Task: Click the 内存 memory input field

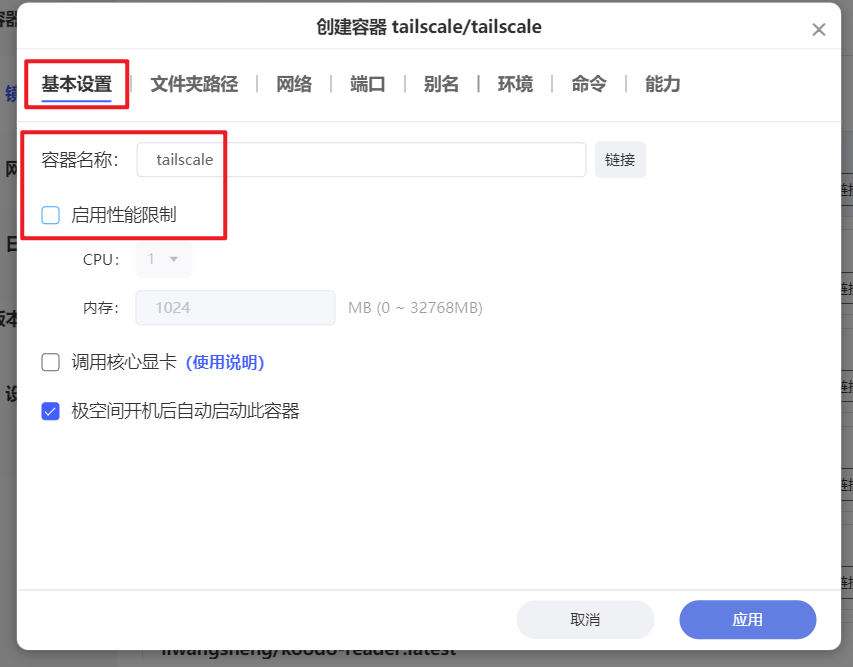Action: (x=235, y=307)
